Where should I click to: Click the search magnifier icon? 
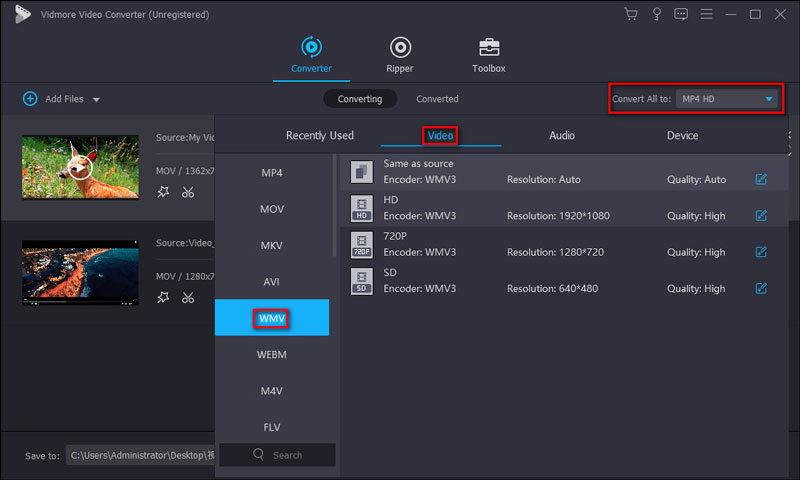tap(259, 454)
